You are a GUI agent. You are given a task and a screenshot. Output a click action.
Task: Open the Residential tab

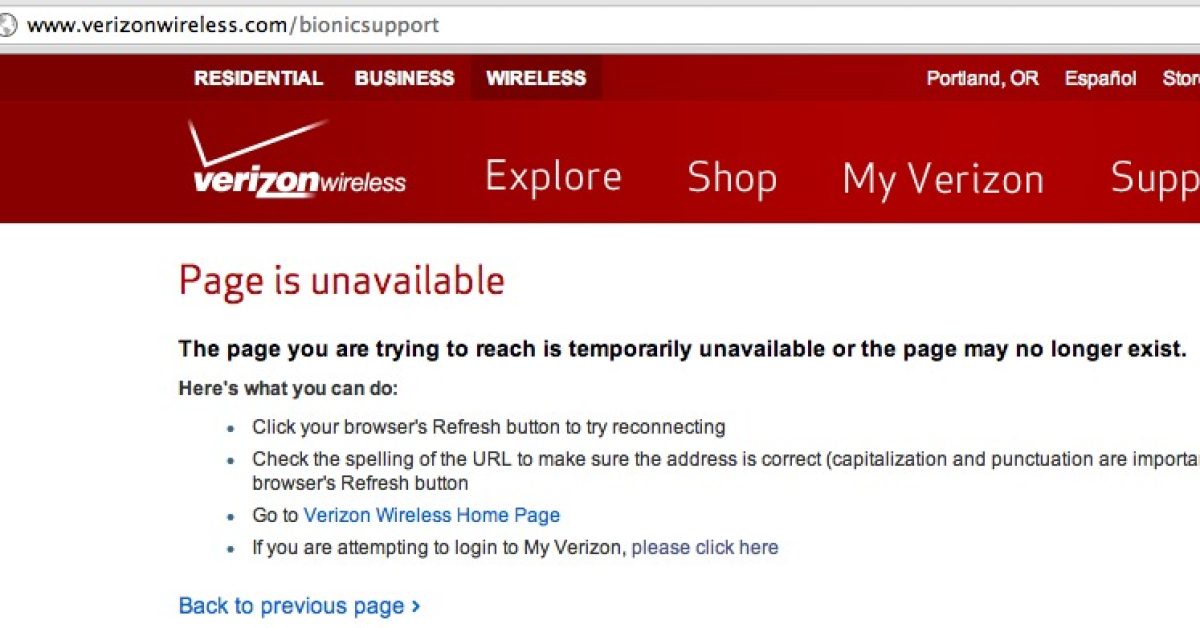coord(258,78)
